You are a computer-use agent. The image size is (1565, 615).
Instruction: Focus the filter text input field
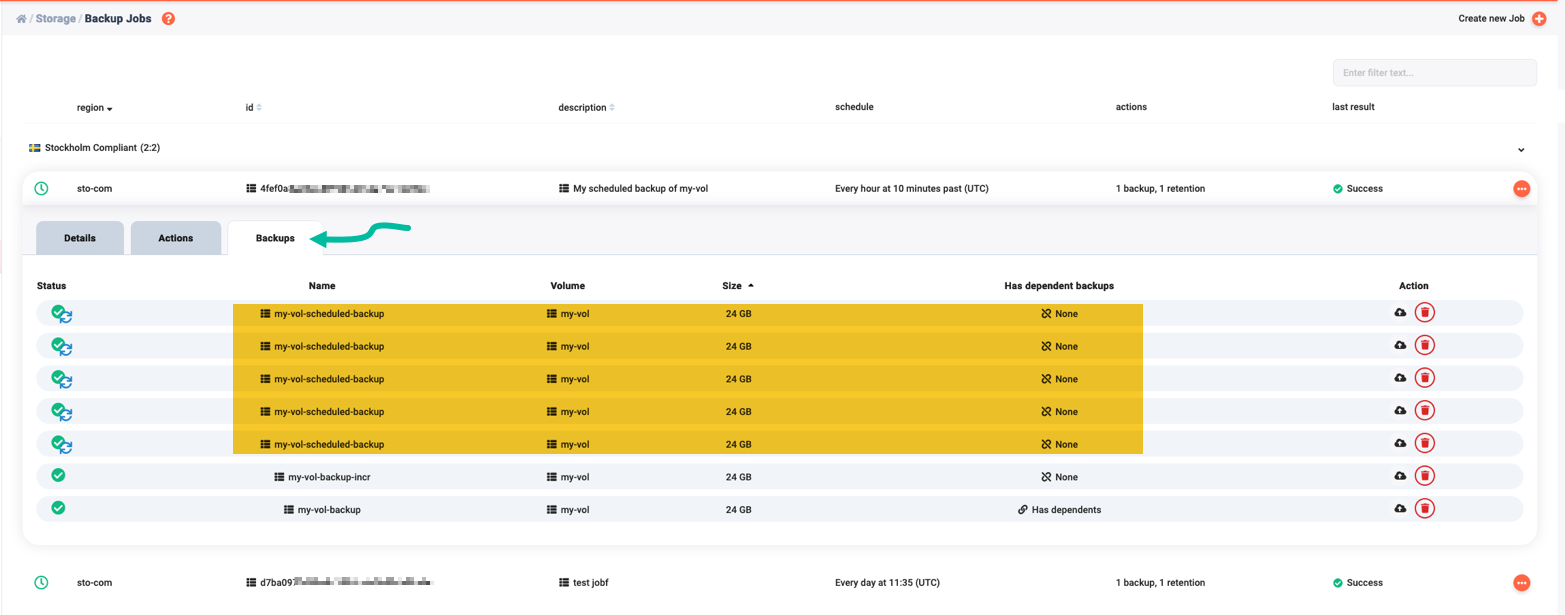tap(1435, 73)
